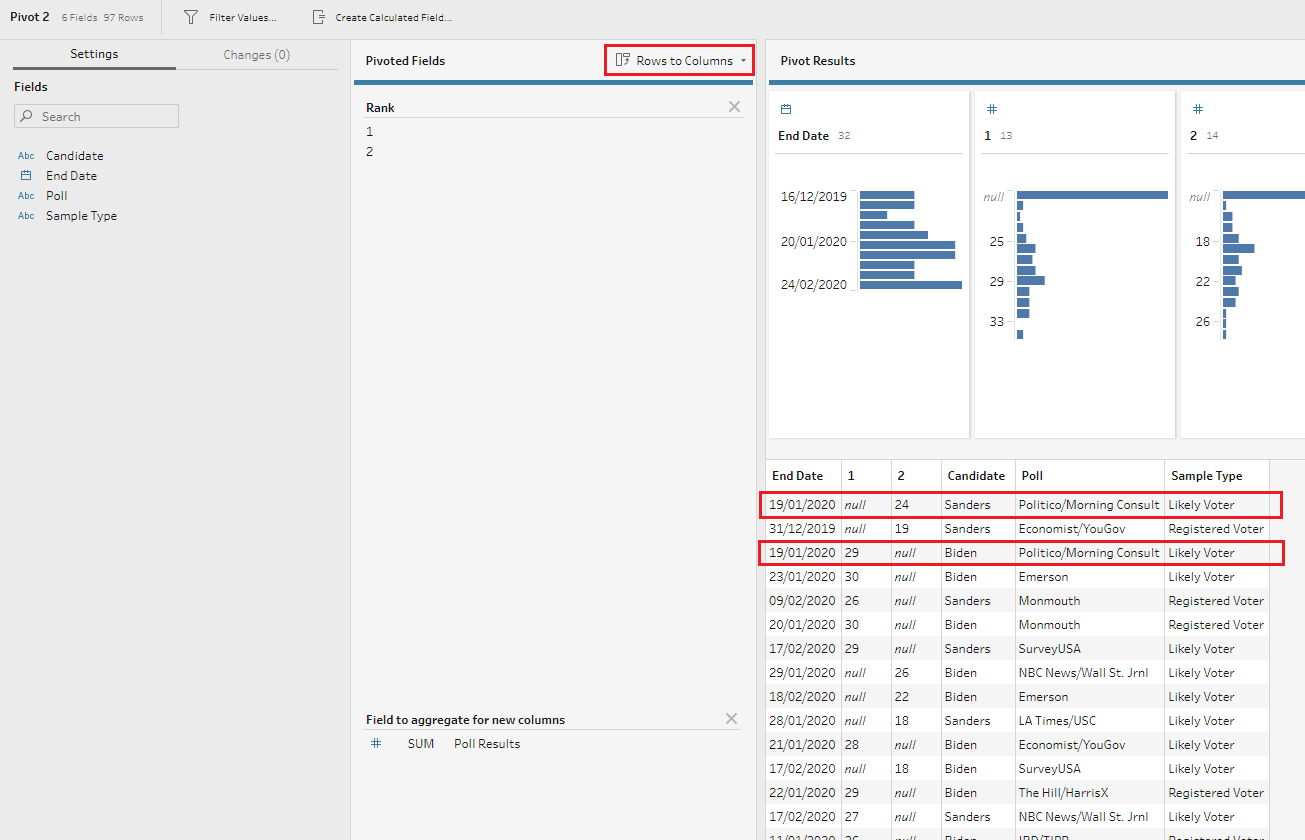The image size is (1305, 840).
Task: Click the search magnifier icon in Fields
Action: [27, 117]
